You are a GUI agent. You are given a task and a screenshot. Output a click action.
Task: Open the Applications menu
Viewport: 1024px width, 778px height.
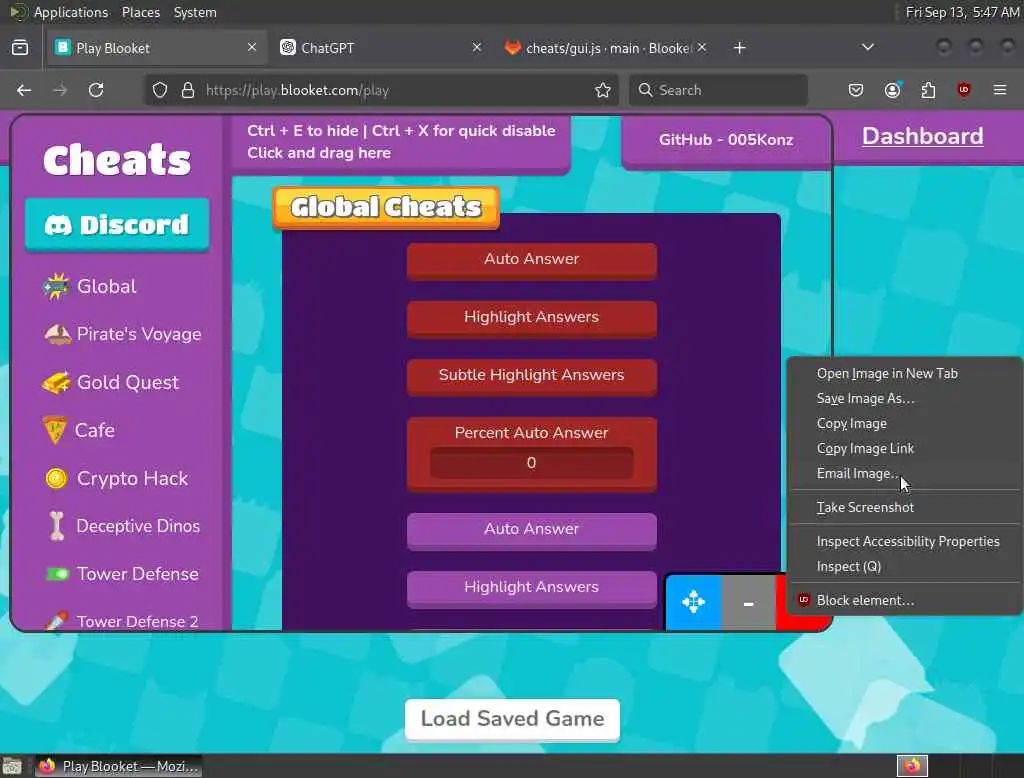(x=71, y=12)
